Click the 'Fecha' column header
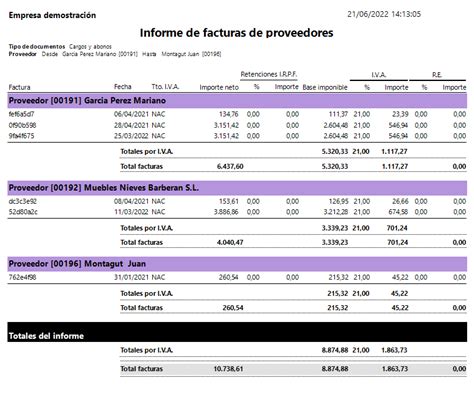Image resolution: width=474 pixels, height=393 pixels. (123, 87)
